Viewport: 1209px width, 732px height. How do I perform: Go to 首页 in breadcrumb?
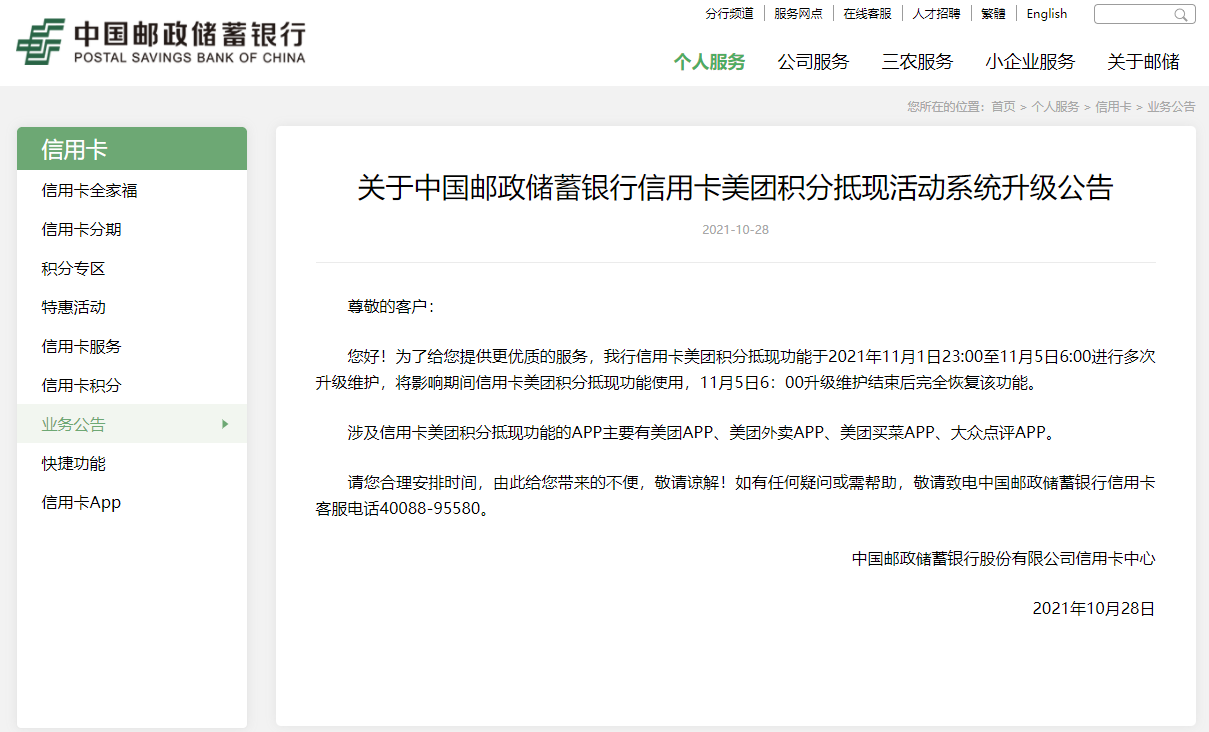[x=1003, y=106]
